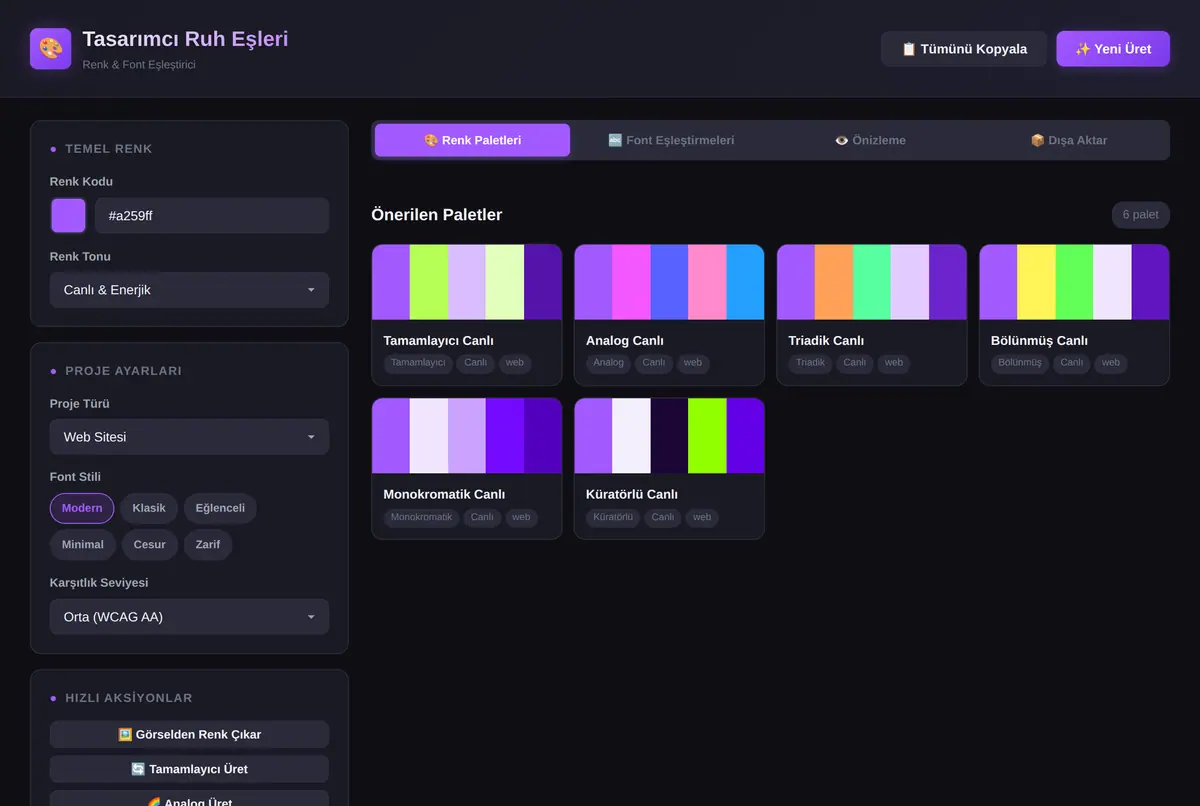Image resolution: width=1200 pixels, height=806 pixels.
Task: Click the palette app logo icon
Action: (x=51, y=48)
